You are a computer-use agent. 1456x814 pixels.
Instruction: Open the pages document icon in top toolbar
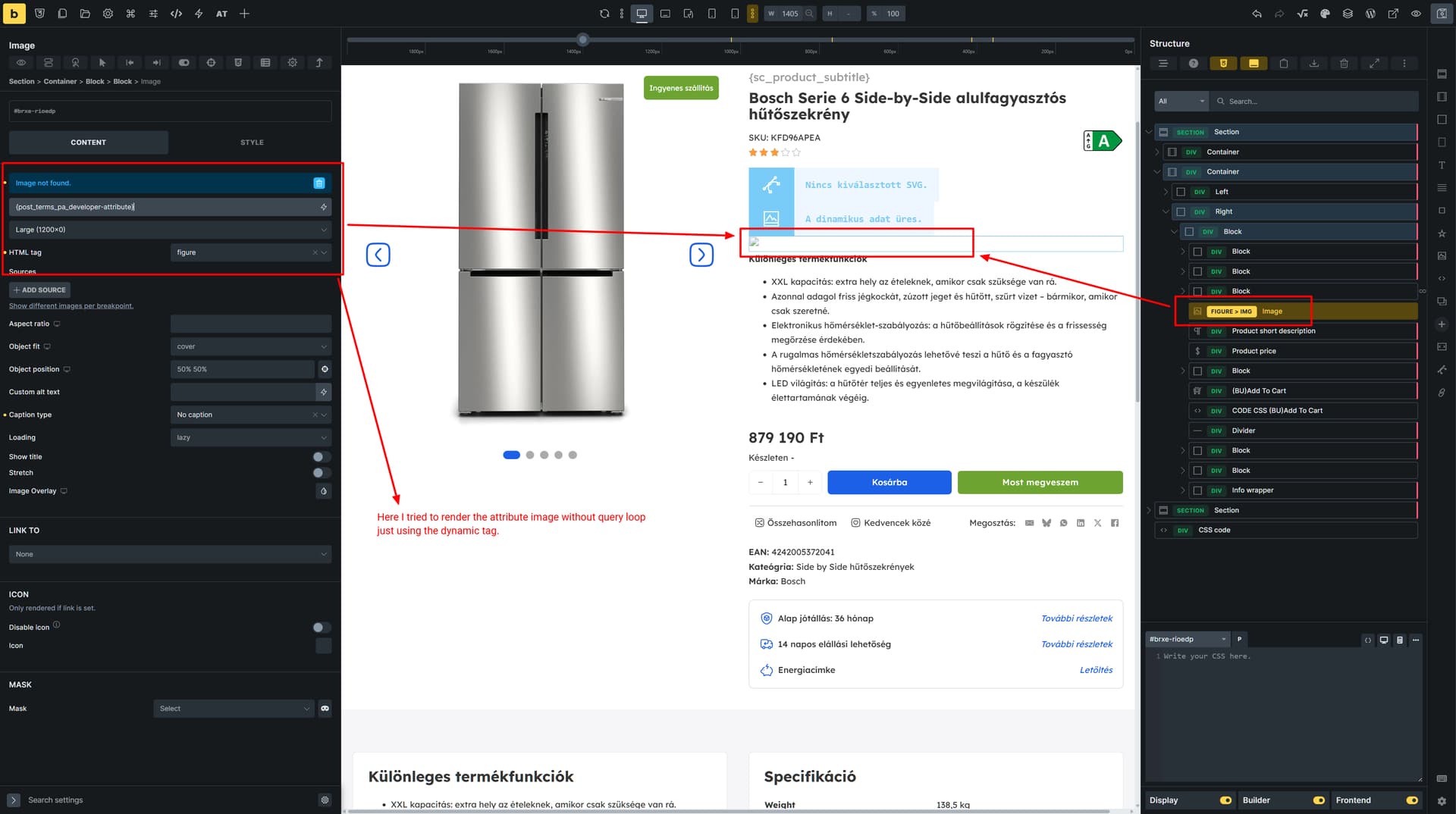coord(62,14)
